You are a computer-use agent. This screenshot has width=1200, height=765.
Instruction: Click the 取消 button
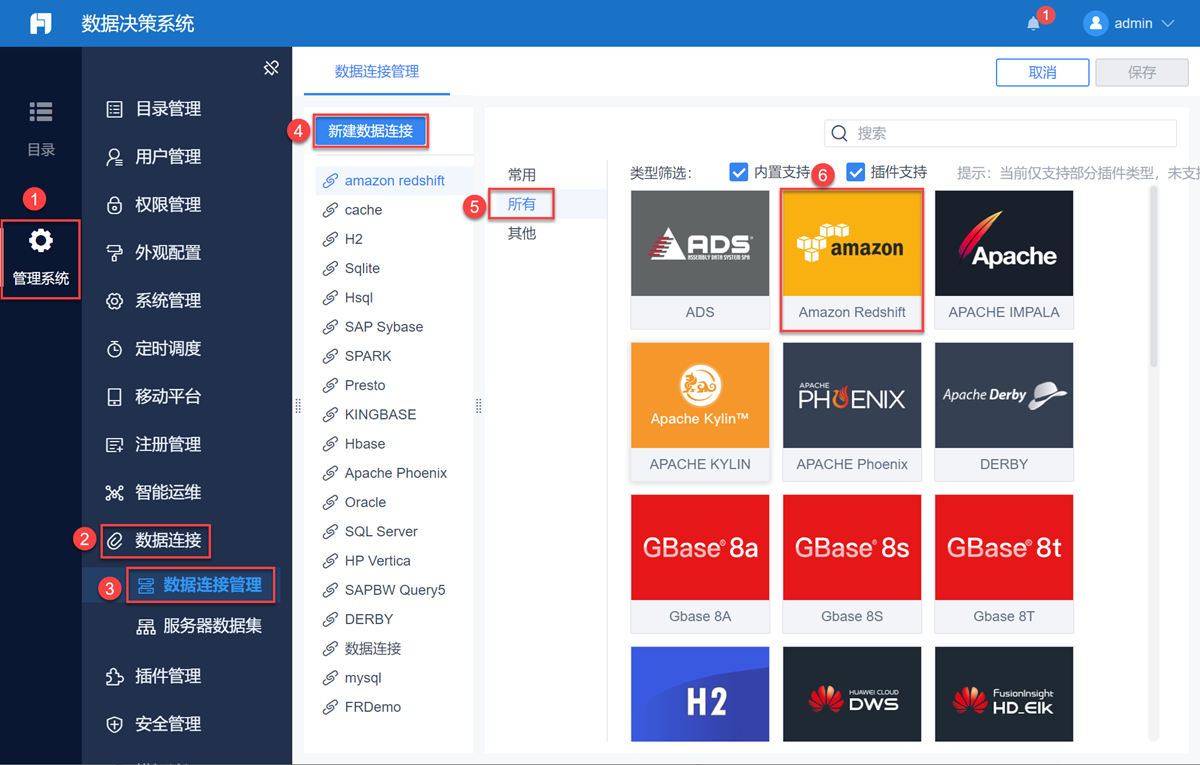coord(1042,72)
